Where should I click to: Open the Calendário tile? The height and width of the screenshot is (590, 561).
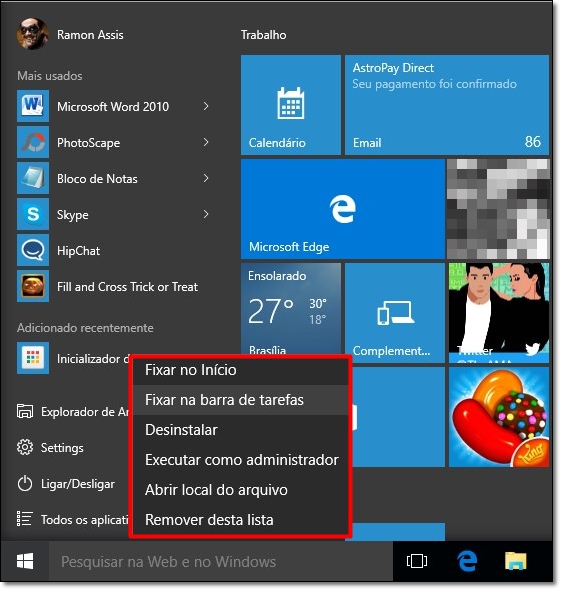point(291,105)
